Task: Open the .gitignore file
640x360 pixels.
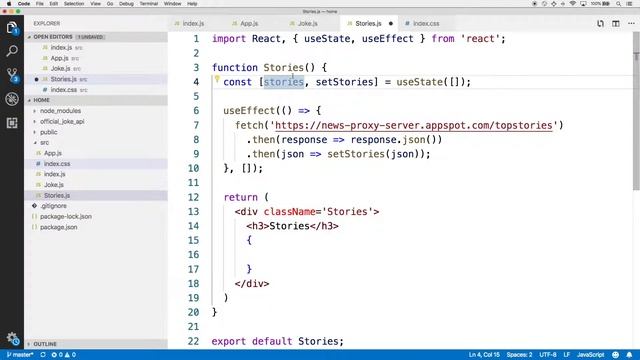Action: [x=96, y=206]
